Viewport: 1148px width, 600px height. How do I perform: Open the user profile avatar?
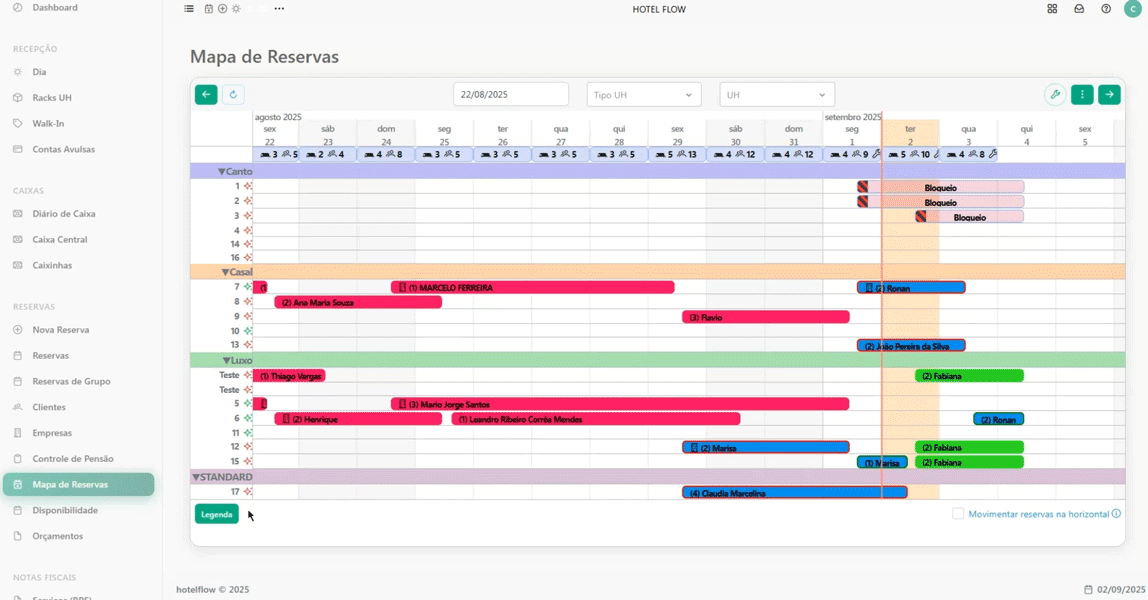(x=1133, y=9)
